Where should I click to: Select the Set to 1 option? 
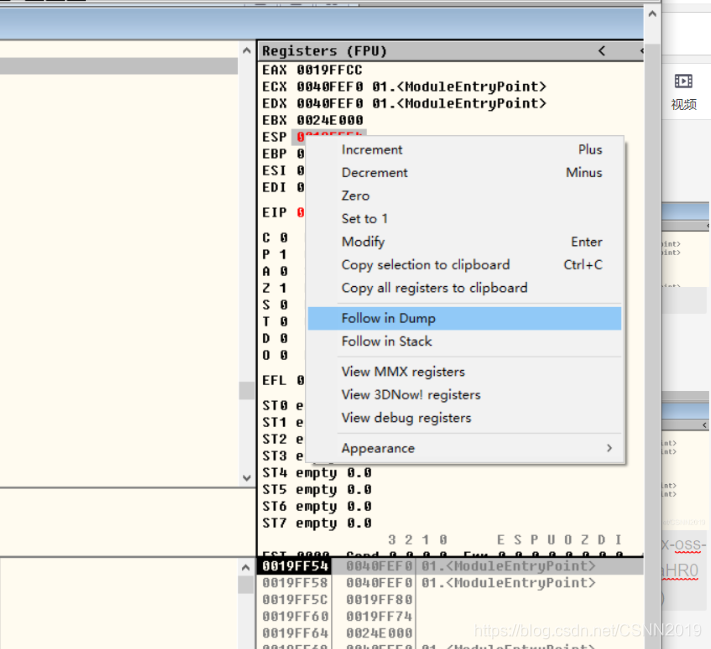click(x=464, y=219)
